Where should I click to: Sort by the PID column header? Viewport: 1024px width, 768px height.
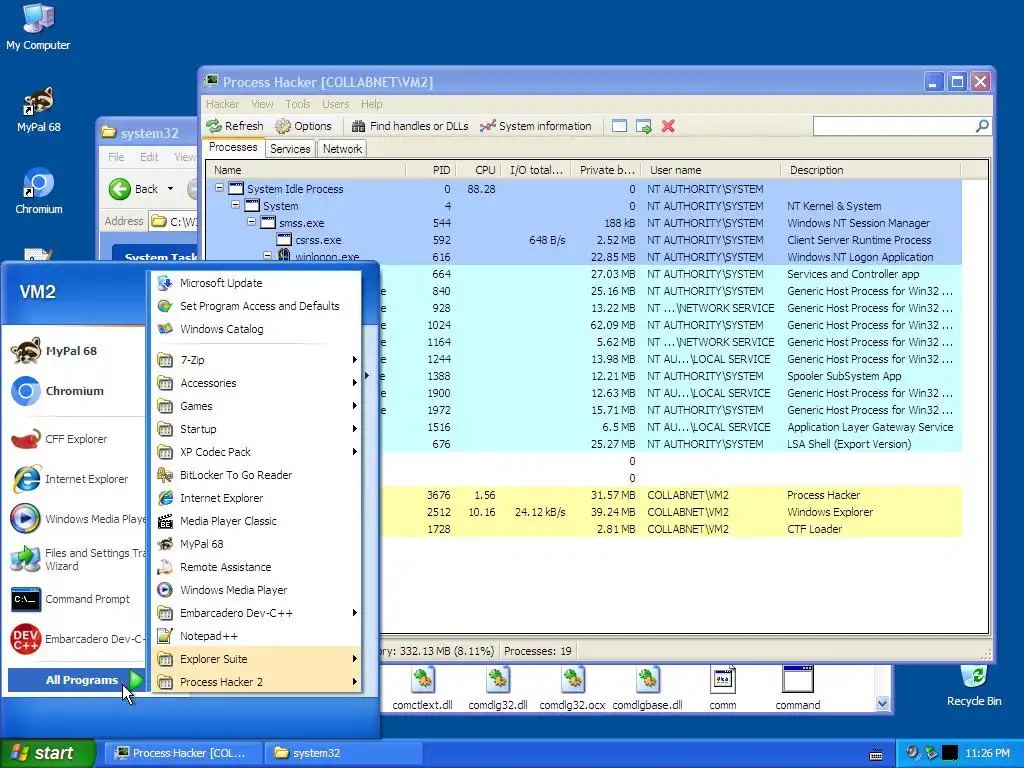click(430, 170)
